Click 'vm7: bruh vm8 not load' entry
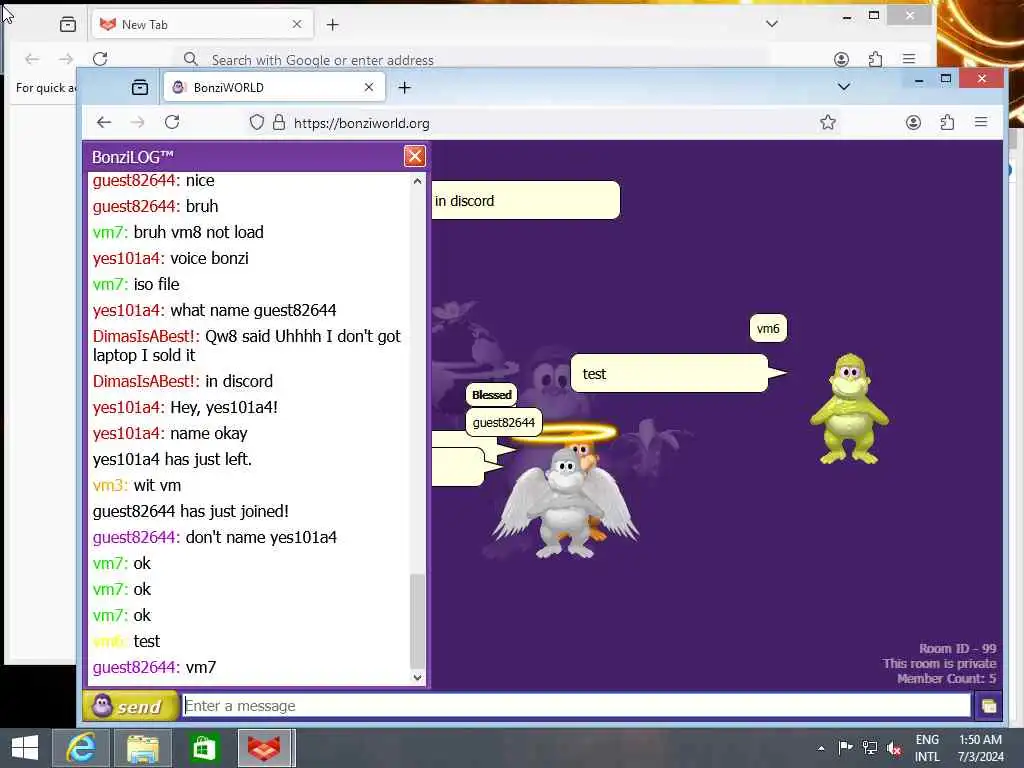The height and width of the screenshot is (768, 1024). tap(178, 232)
